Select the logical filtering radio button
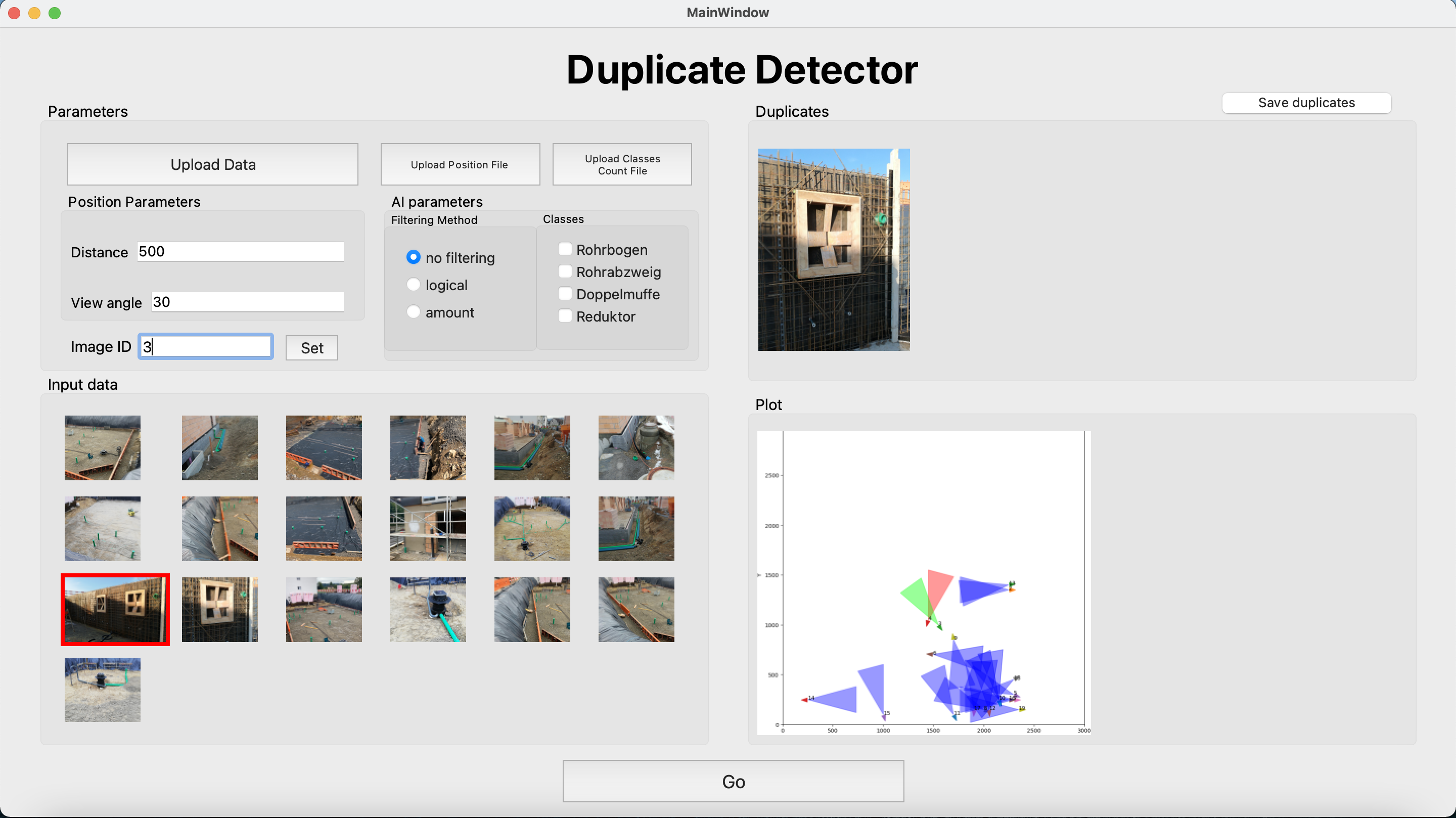 pos(413,285)
